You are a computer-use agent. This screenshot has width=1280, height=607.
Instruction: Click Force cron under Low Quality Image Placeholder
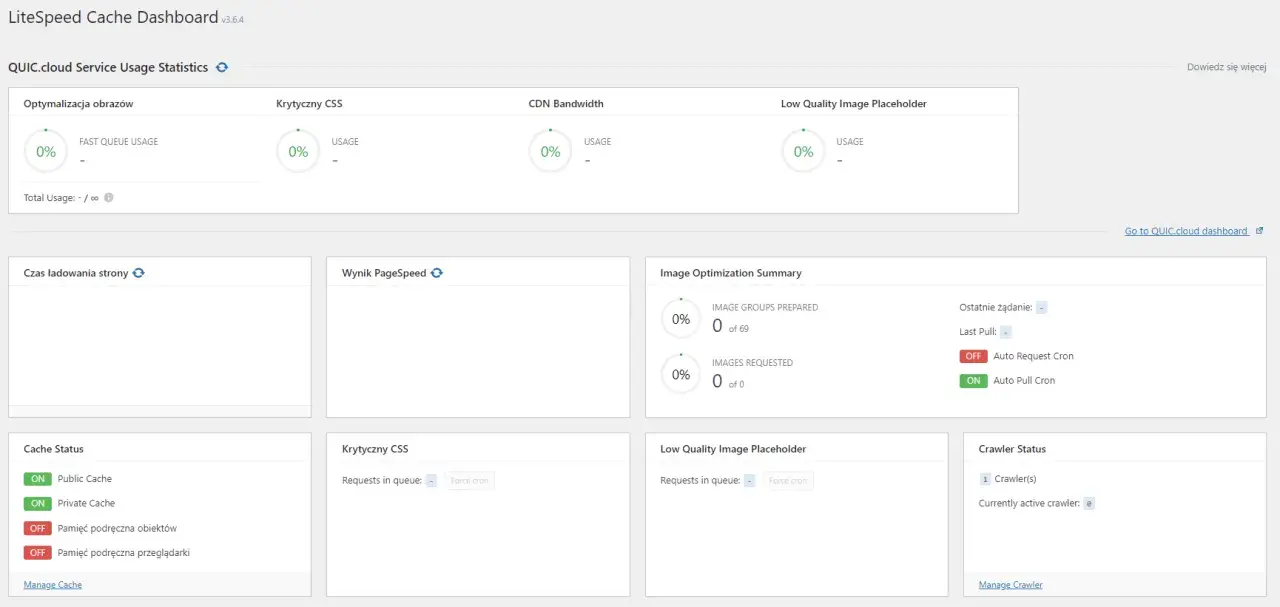[x=789, y=481]
